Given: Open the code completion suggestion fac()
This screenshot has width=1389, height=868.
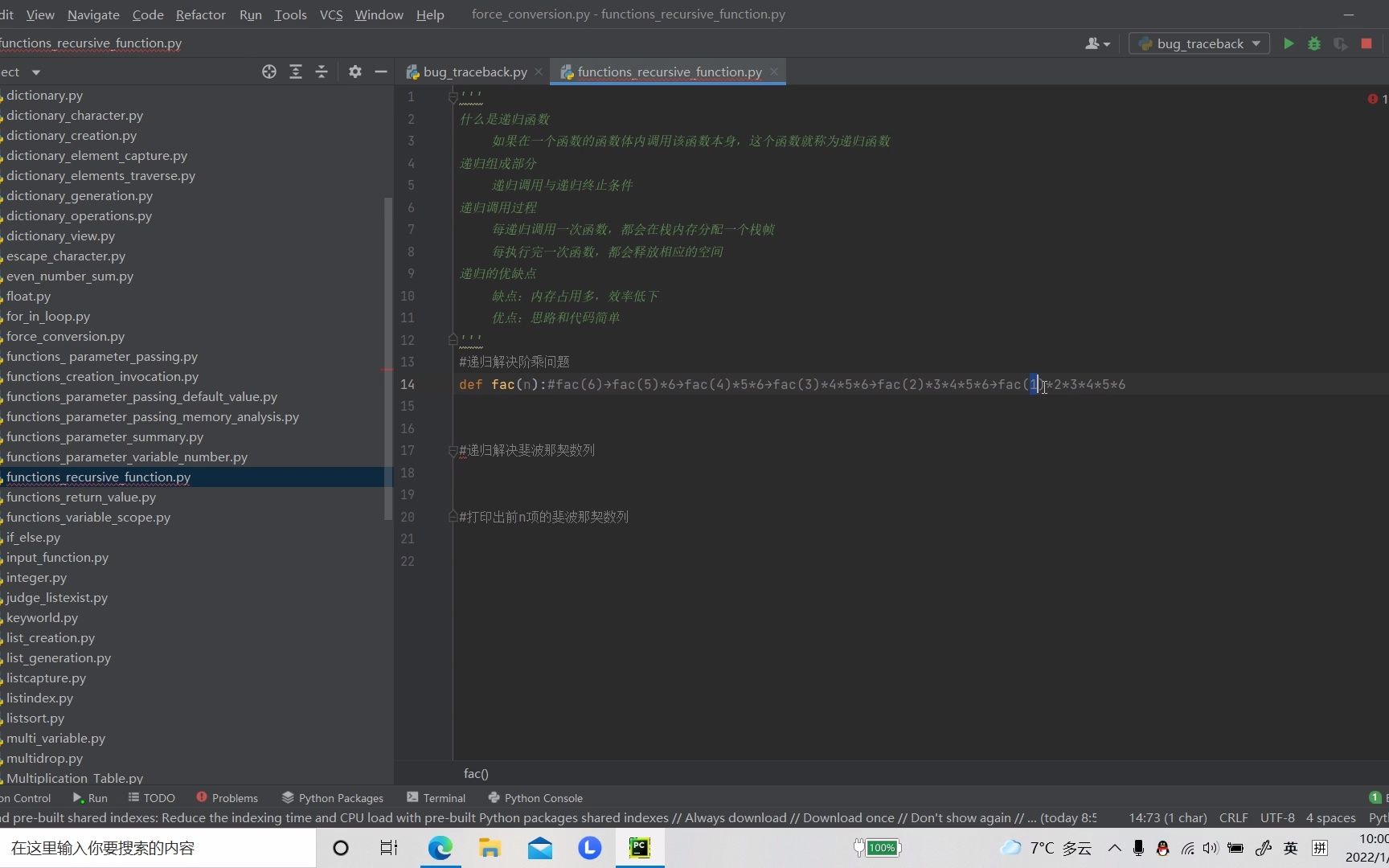Looking at the screenshot, I should tap(476, 773).
